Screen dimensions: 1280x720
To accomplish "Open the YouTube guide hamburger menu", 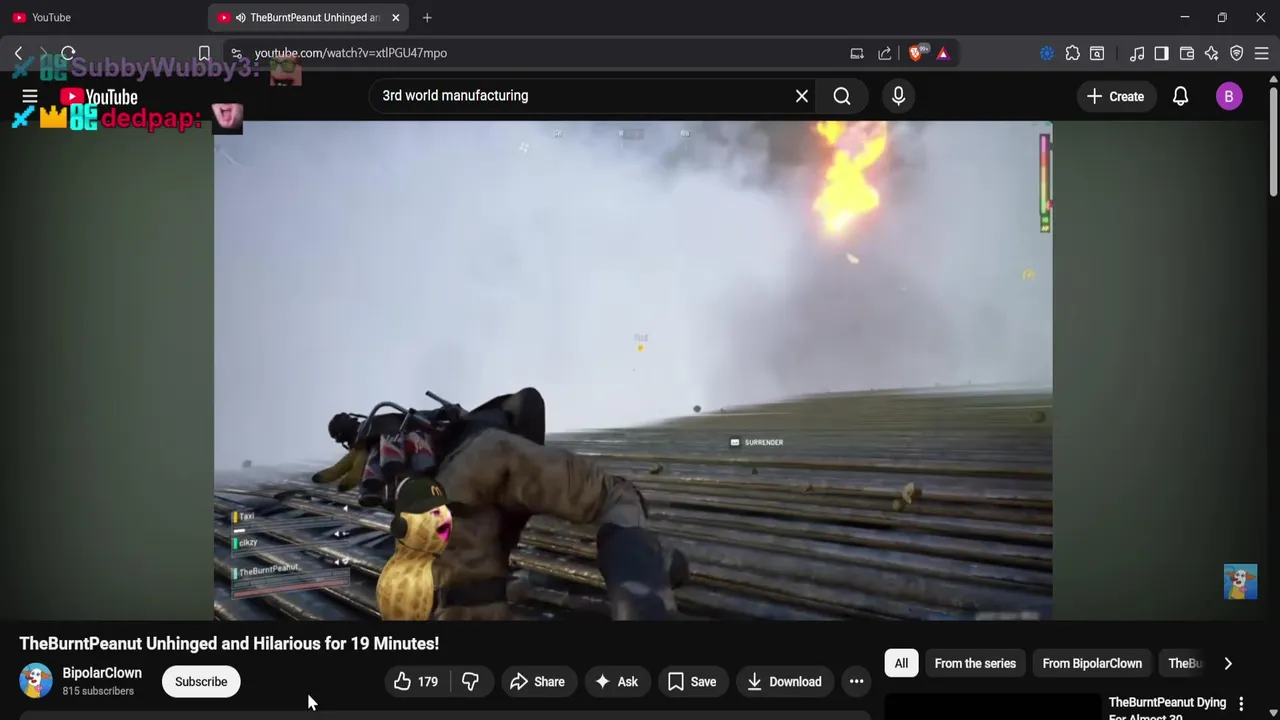I will [x=30, y=96].
